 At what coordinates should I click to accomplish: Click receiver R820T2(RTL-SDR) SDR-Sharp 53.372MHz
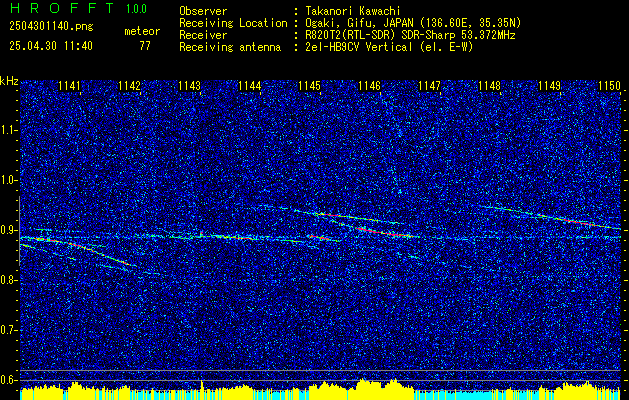(410, 35)
